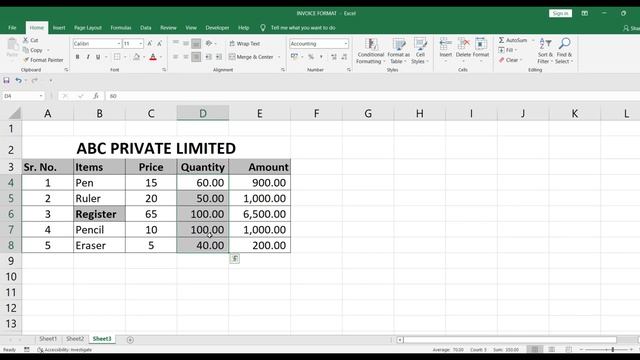Click the Redo arrow icon

(x=35, y=80)
